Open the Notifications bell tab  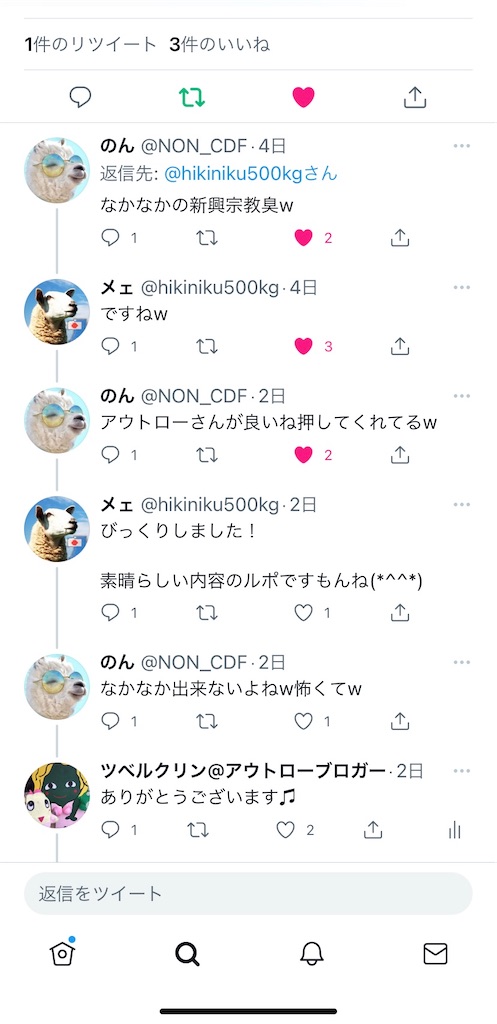coord(312,954)
